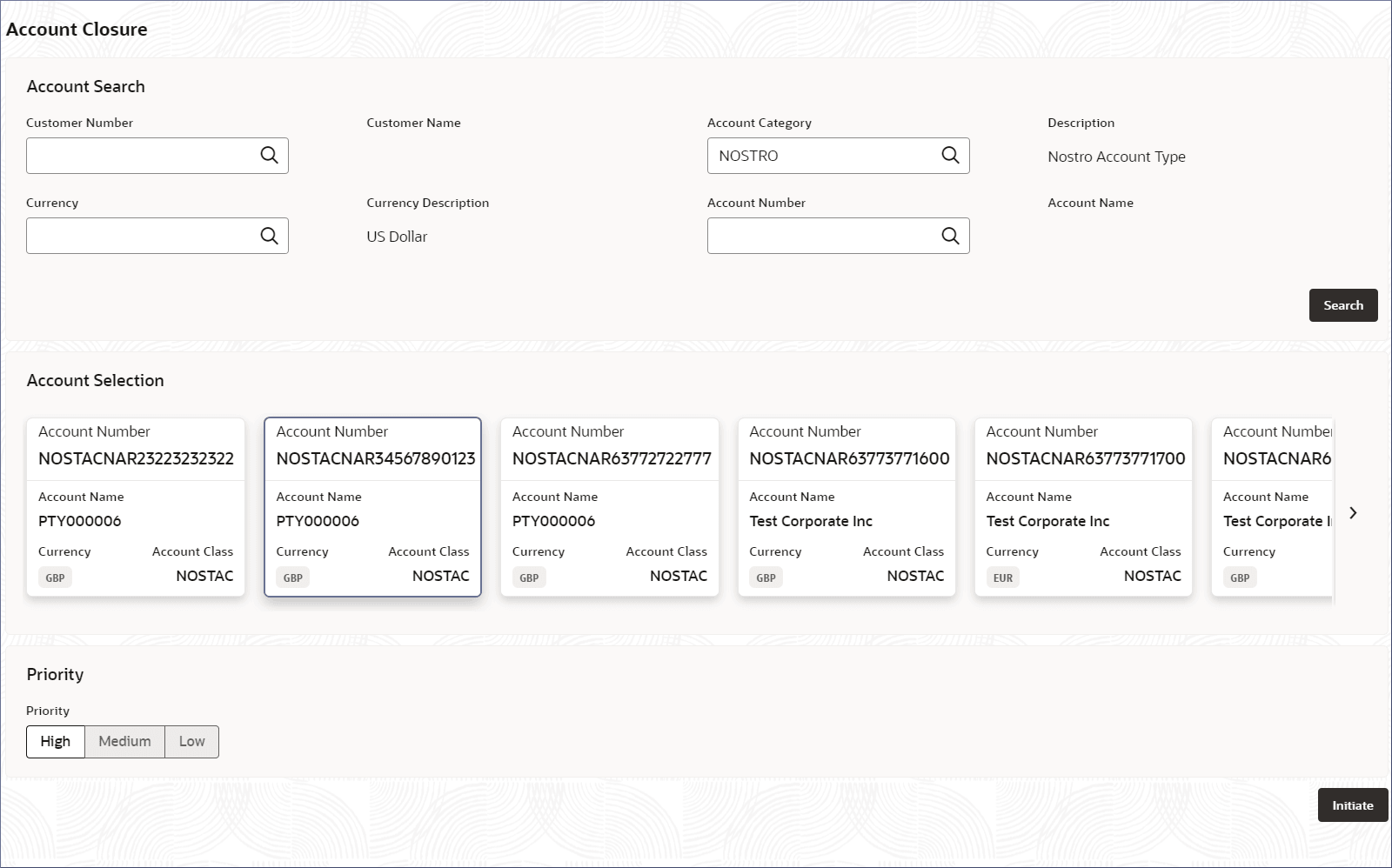Click PTY000006 name on NOSTACNAR23223232322 card
The width and height of the screenshot is (1392, 868).
(80, 521)
